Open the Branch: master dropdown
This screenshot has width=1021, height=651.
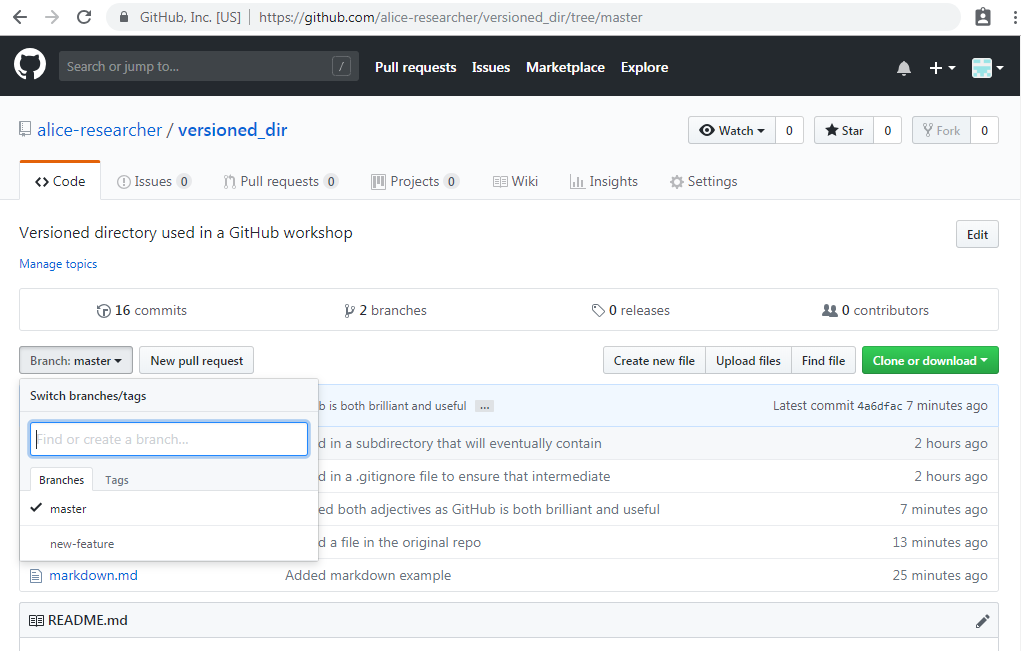point(75,360)
